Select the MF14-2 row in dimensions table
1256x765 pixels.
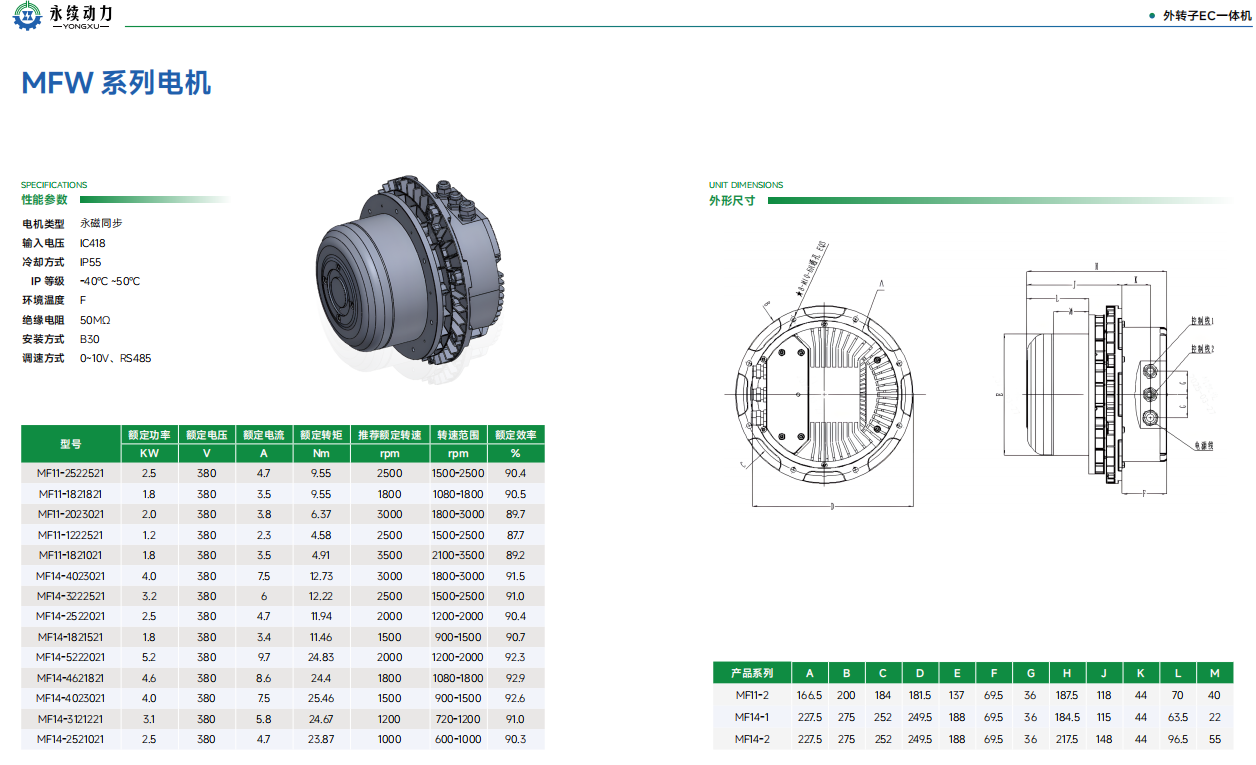point(751,739)
